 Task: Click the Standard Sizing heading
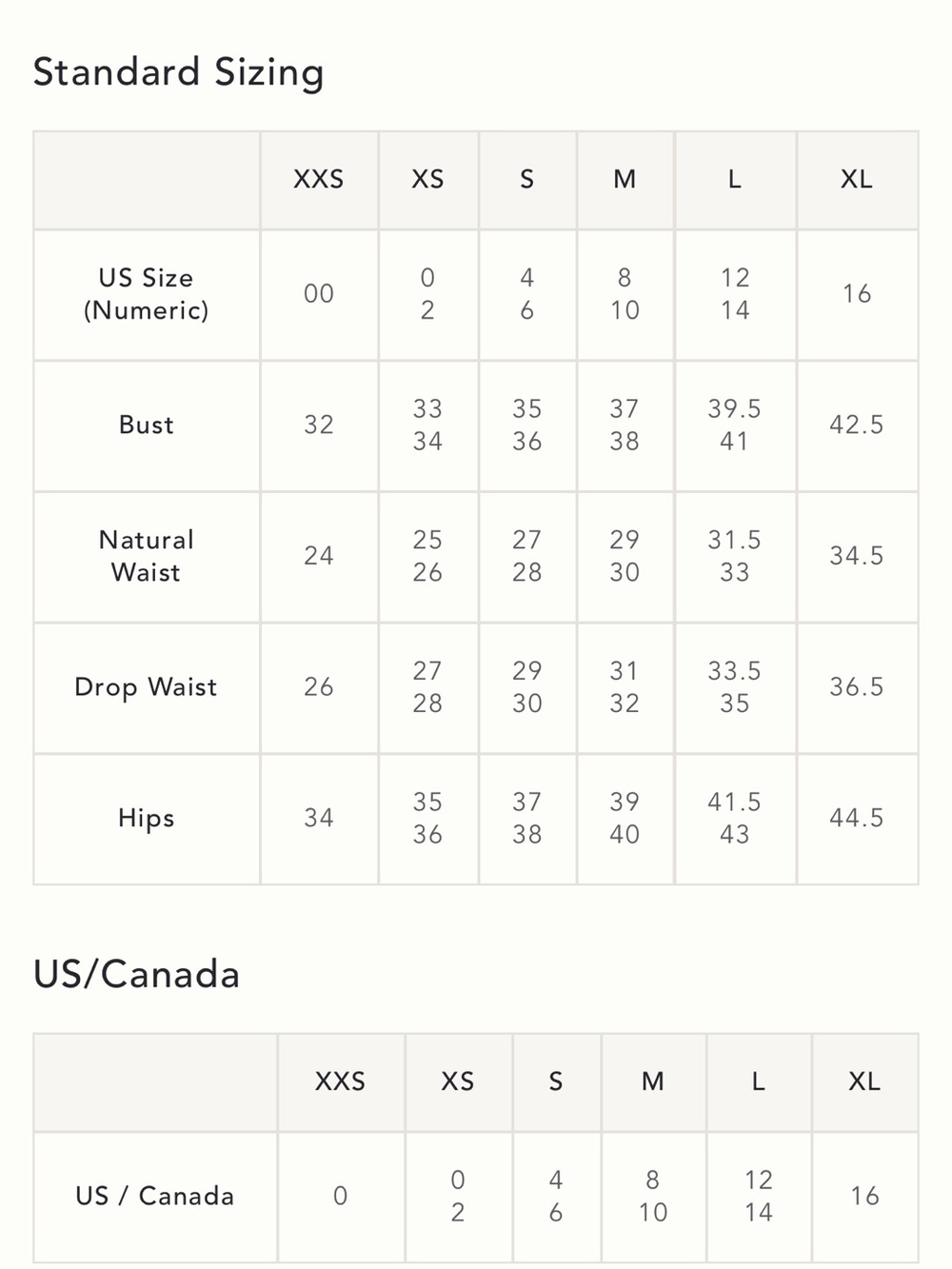(x=178, y=72)
